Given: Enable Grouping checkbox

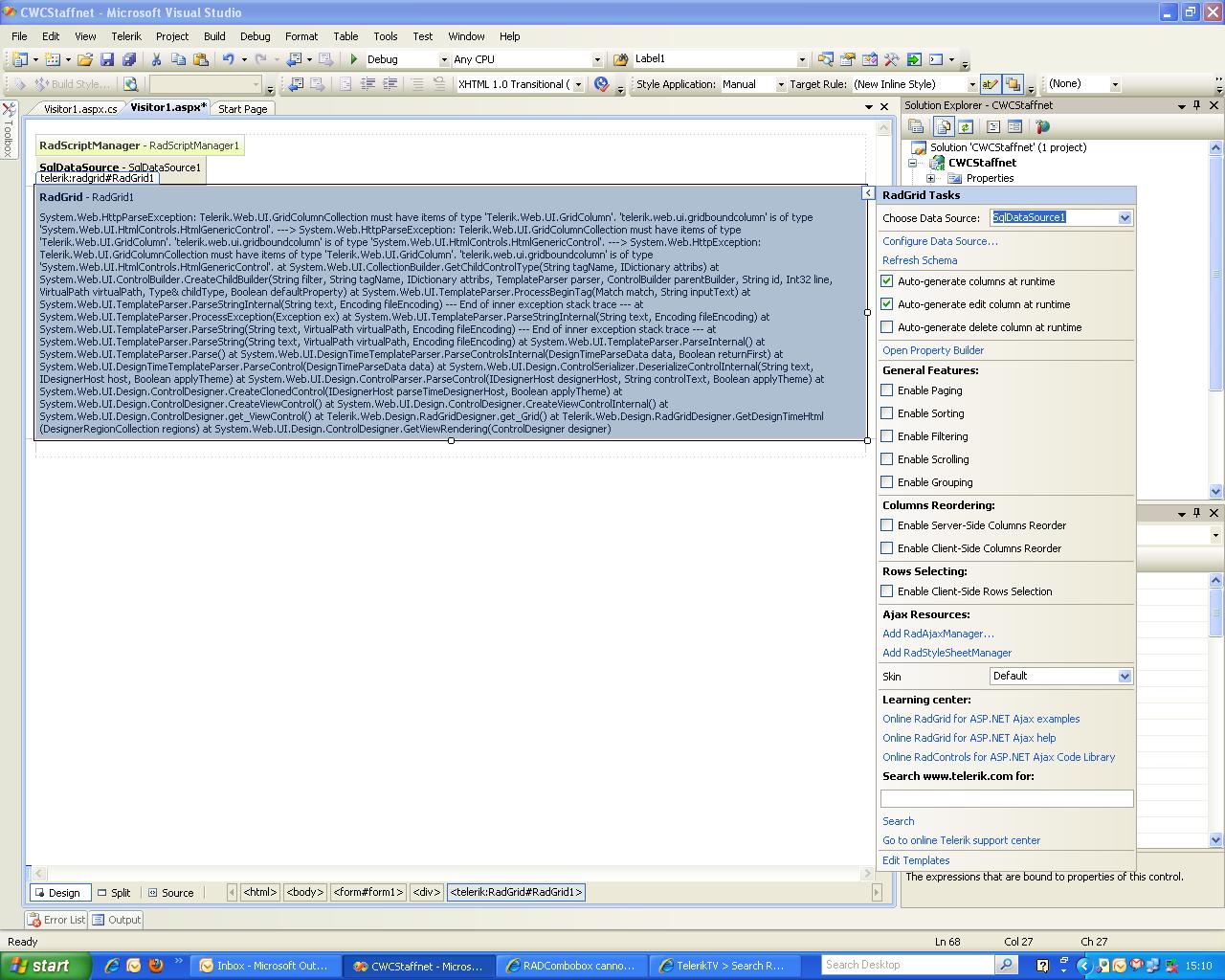Looking at the screenshot, I should [887, 482].
